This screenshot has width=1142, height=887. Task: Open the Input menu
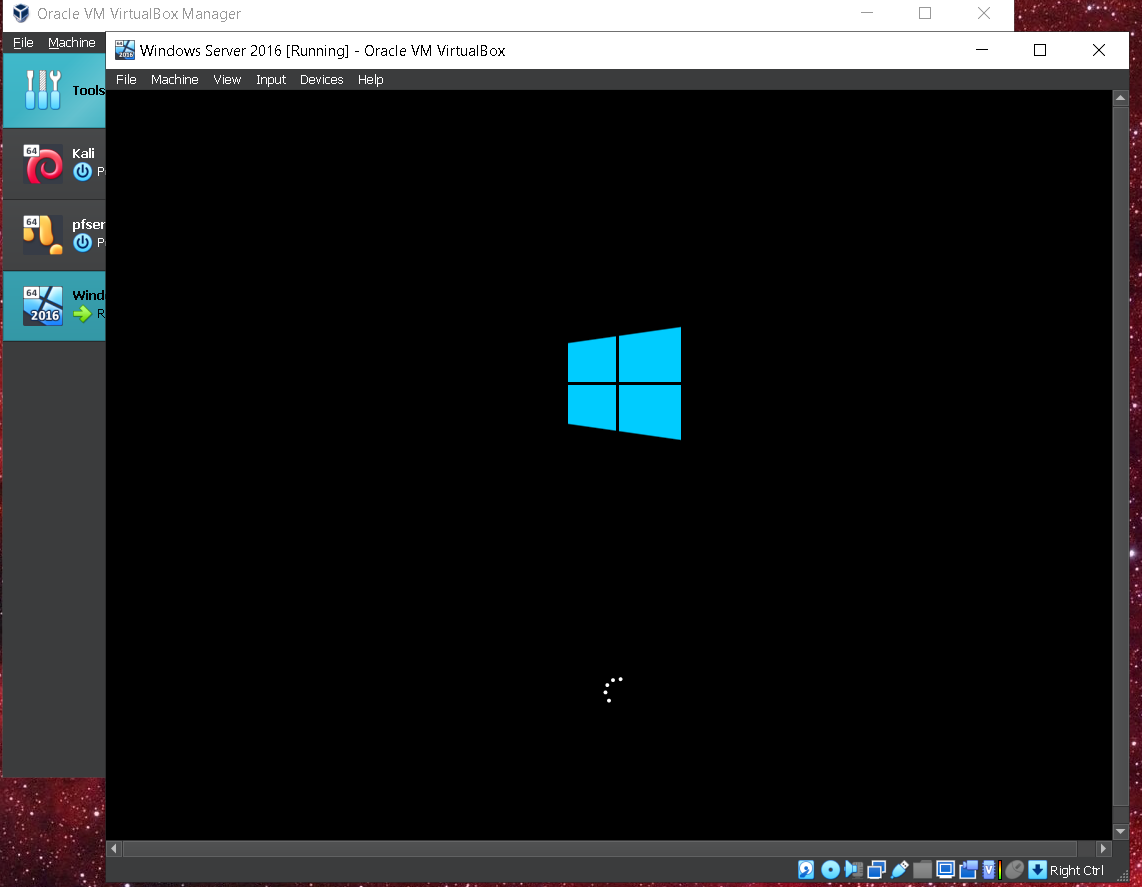tap(271, 79)
